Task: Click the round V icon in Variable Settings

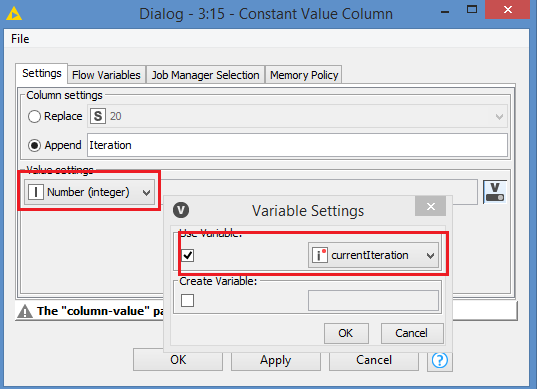Action: [x=181, y=210]
